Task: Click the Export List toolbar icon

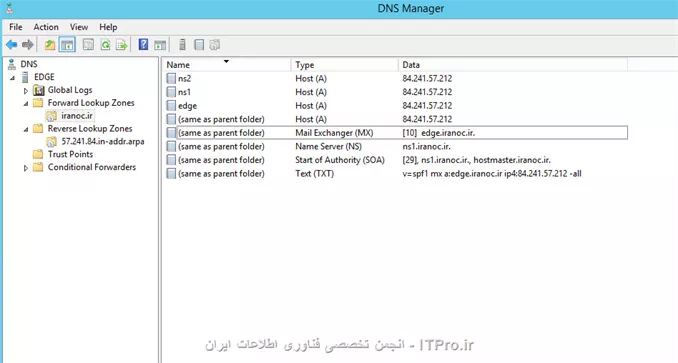Action: [x=122, y=45]
